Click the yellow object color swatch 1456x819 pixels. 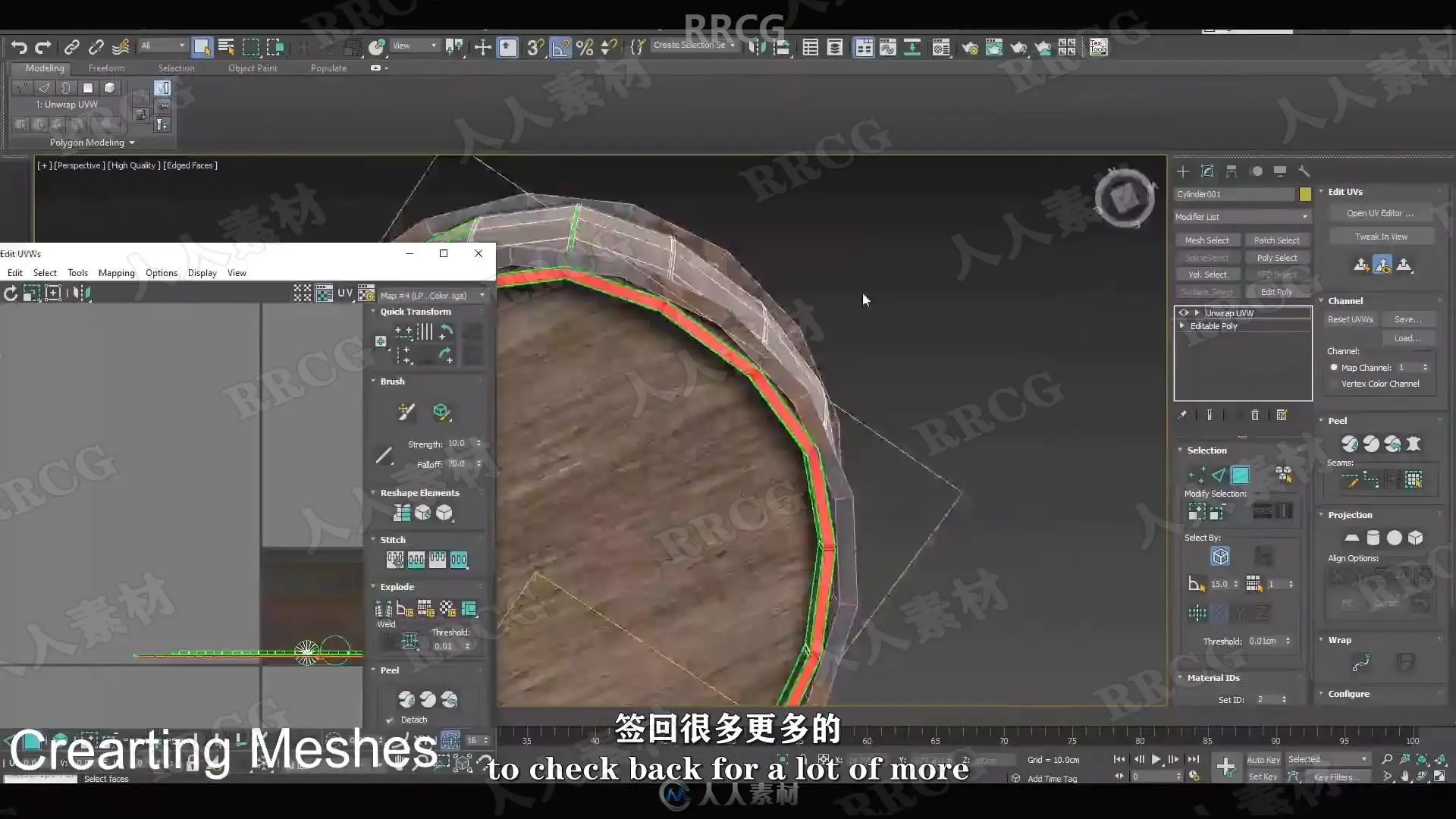coord(1305,194)
